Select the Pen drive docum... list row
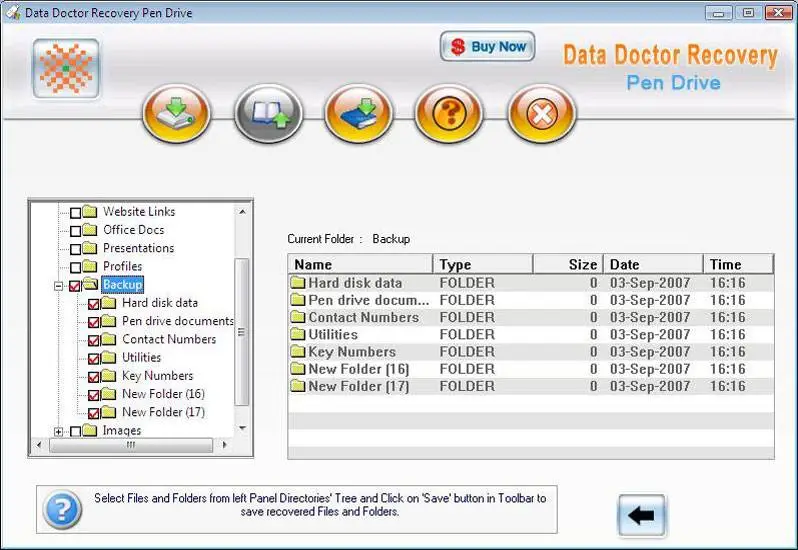 531,300
